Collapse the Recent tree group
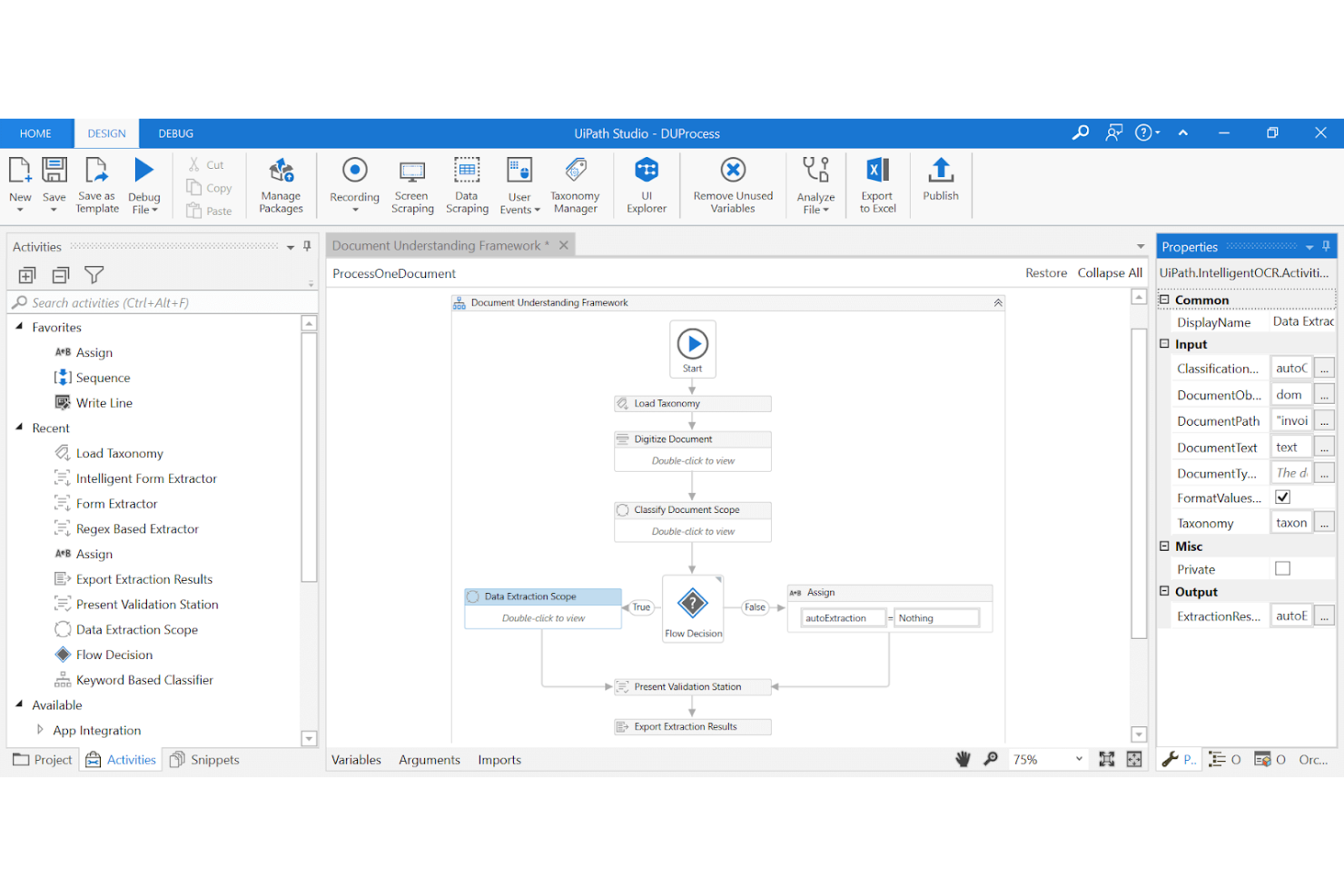 pyautogui.click(x=19, y=428)
